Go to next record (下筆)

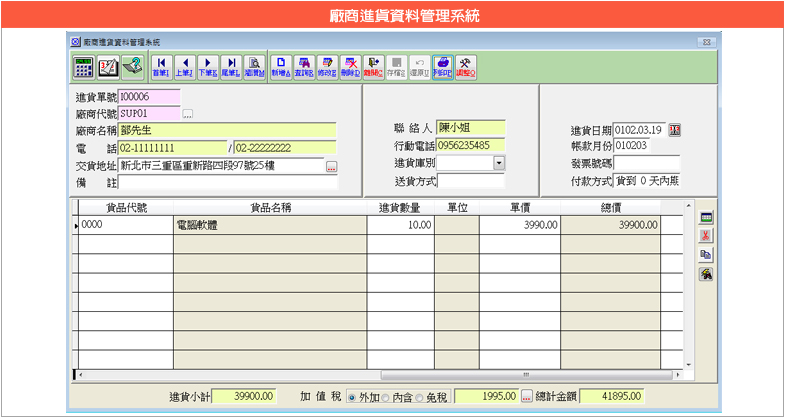click(x=207, y=67)
